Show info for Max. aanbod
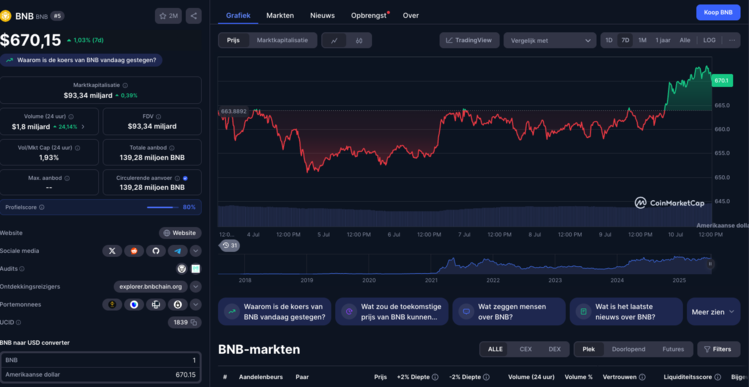The image size is (749, 387). tap(67, 178)
